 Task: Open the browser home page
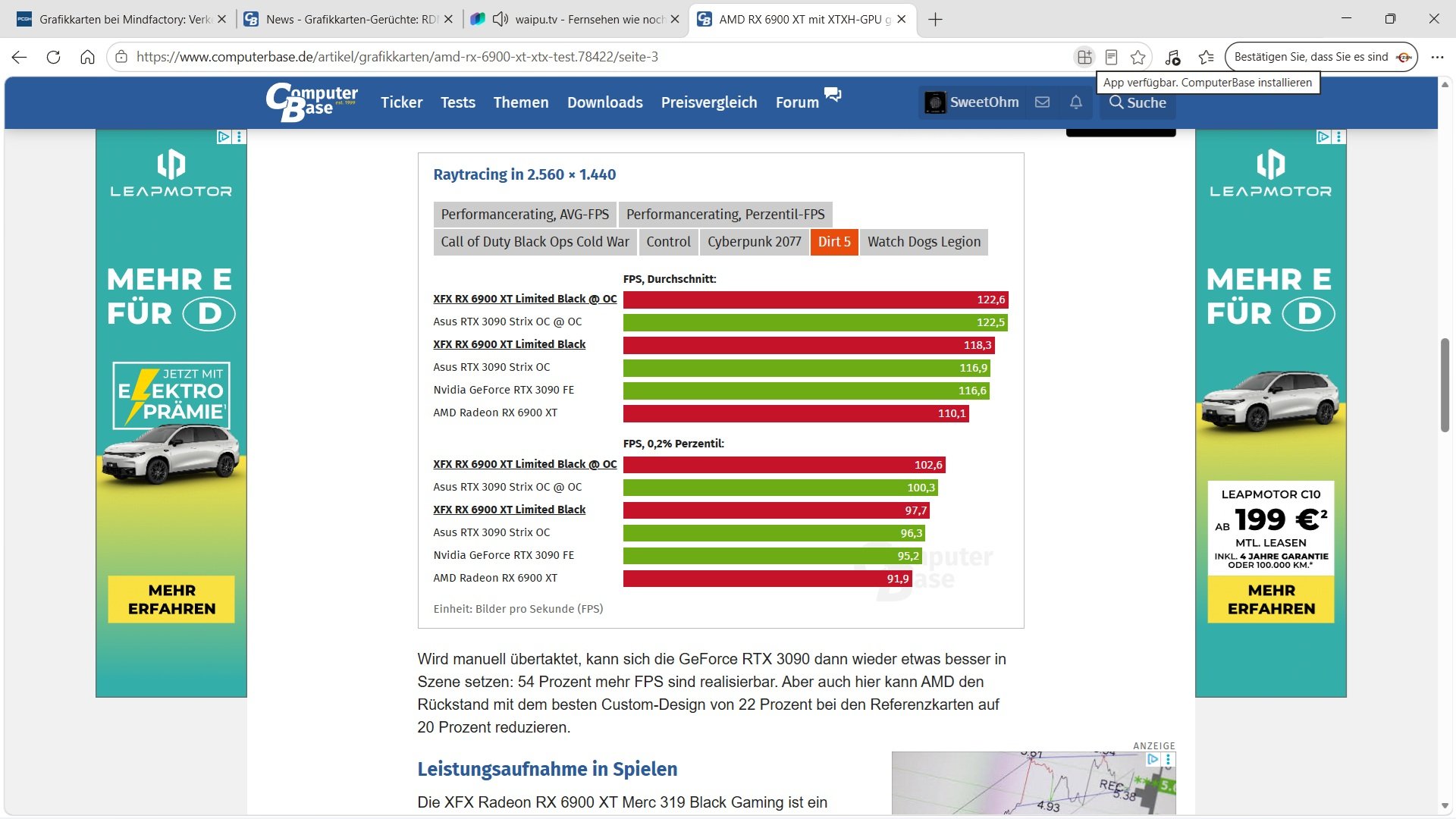point(87,57)
